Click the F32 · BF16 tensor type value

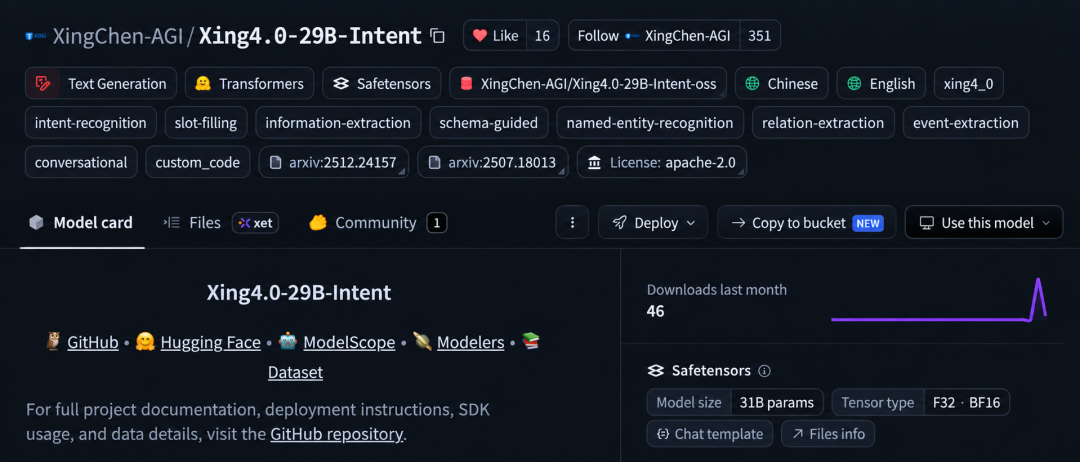pyautogui.click(x=966, y=403)
